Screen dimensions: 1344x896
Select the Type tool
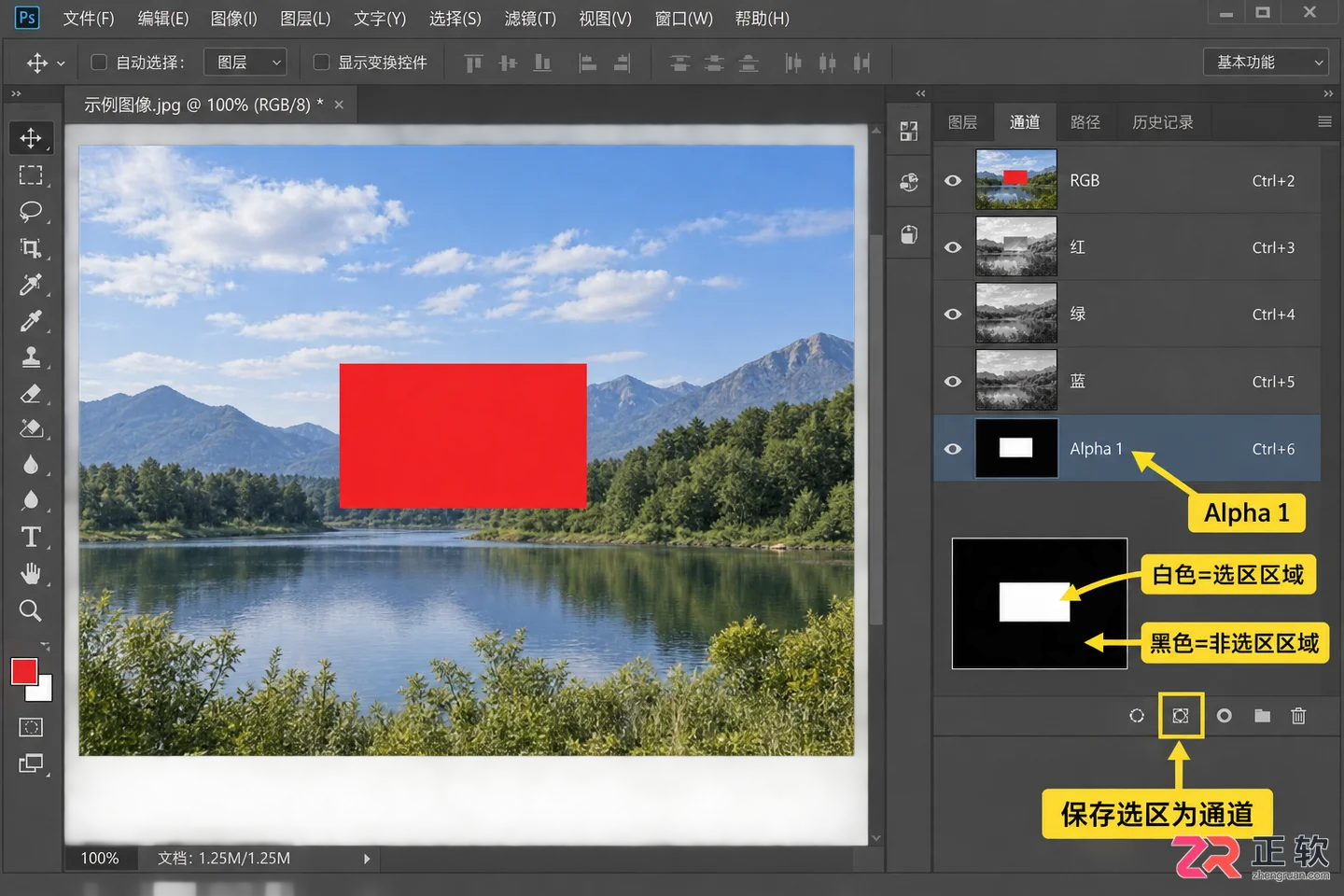pos(31,537)
